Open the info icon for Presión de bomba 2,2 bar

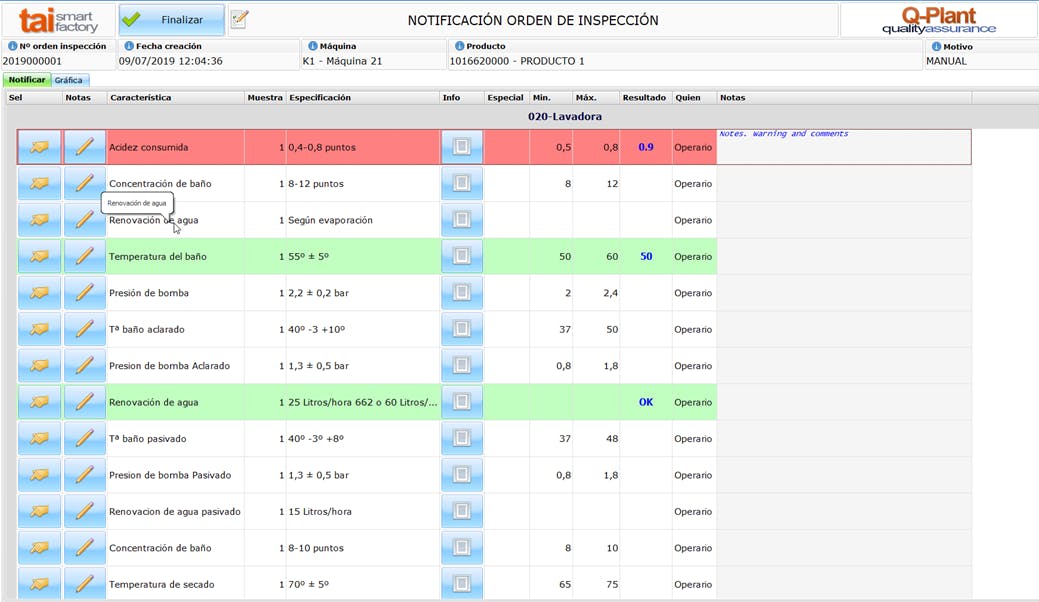pos(462,293)
